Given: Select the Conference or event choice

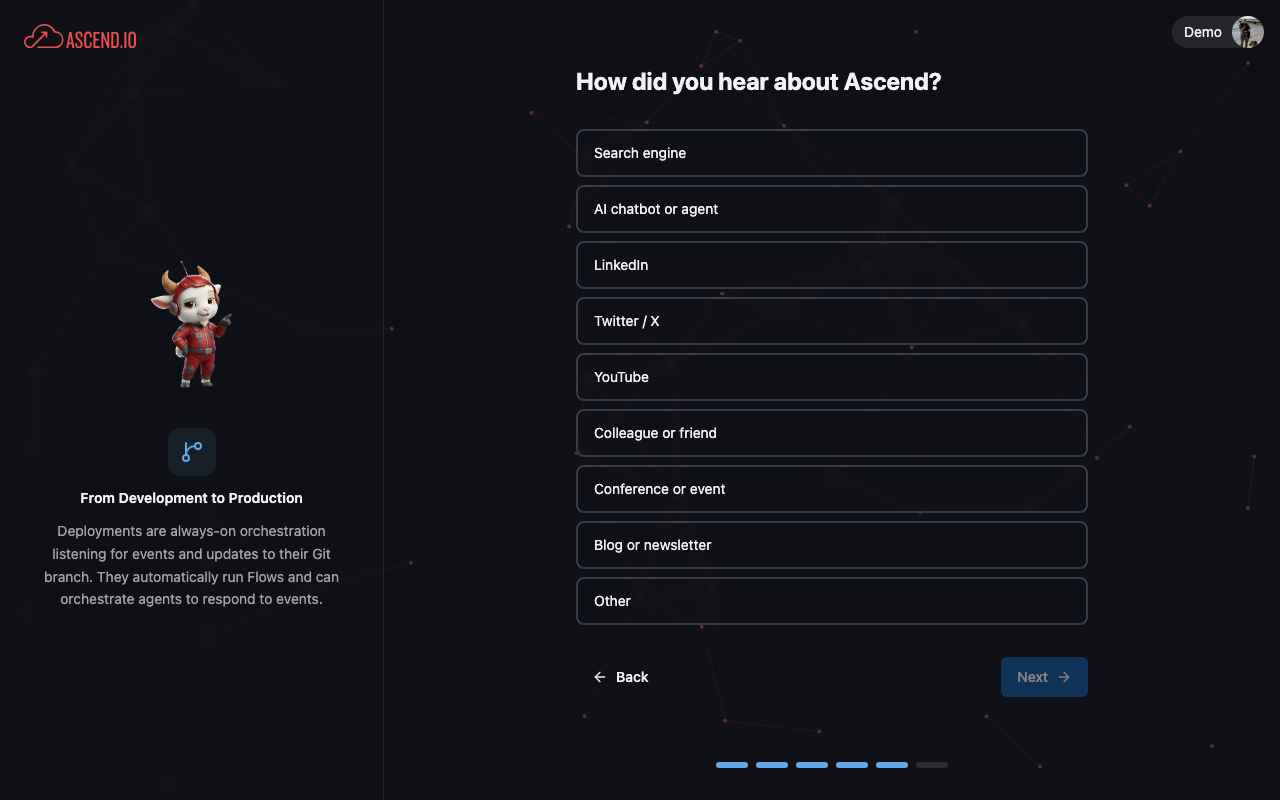Looking at the screenshot, I should tap(832, 489).
